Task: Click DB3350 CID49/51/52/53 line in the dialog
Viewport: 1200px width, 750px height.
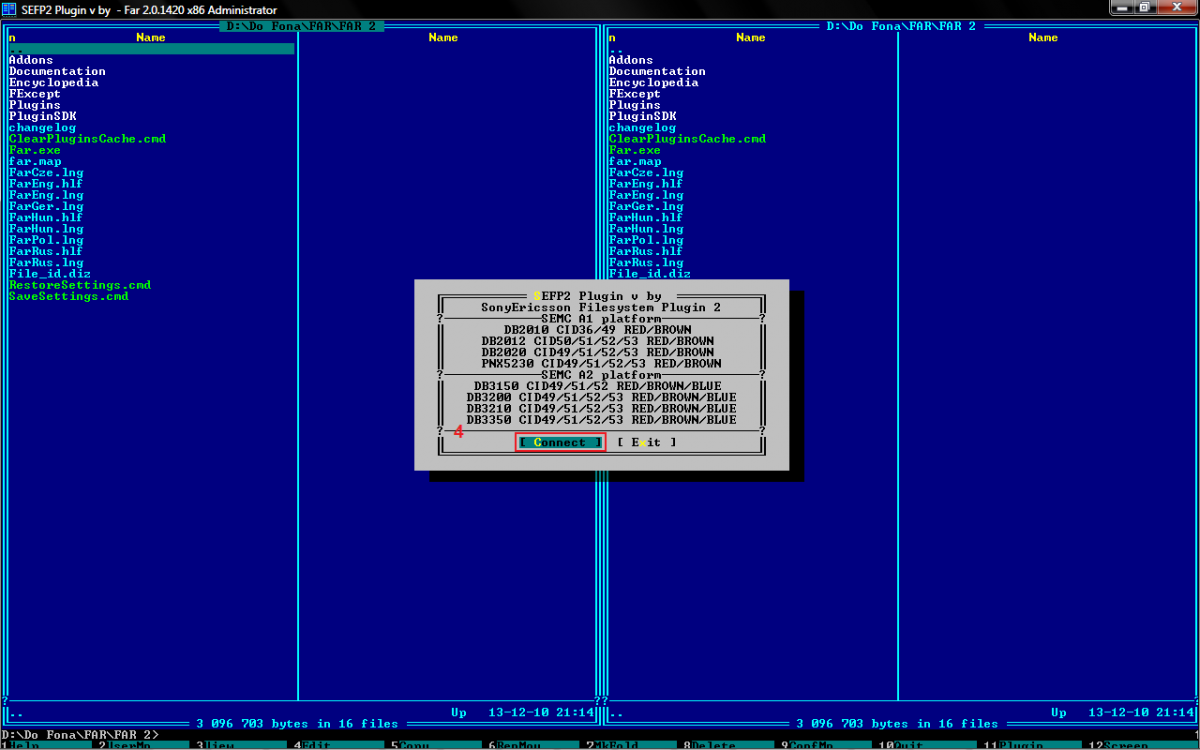Action: tap(601, 420)
